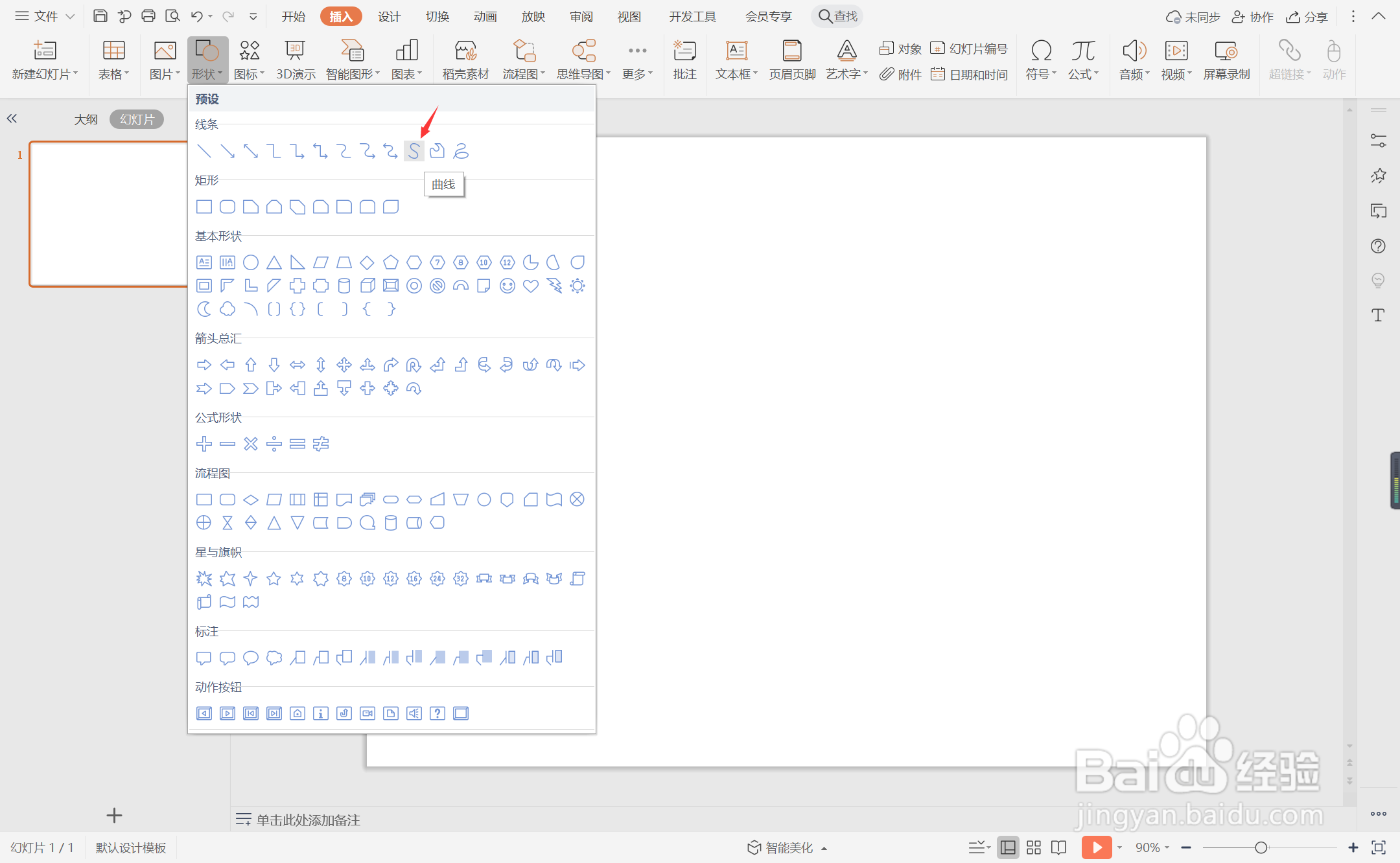This screenshot has width=1400, height=863.
Task: Select the cloud callout shape
Action: (x=274, y=658)
